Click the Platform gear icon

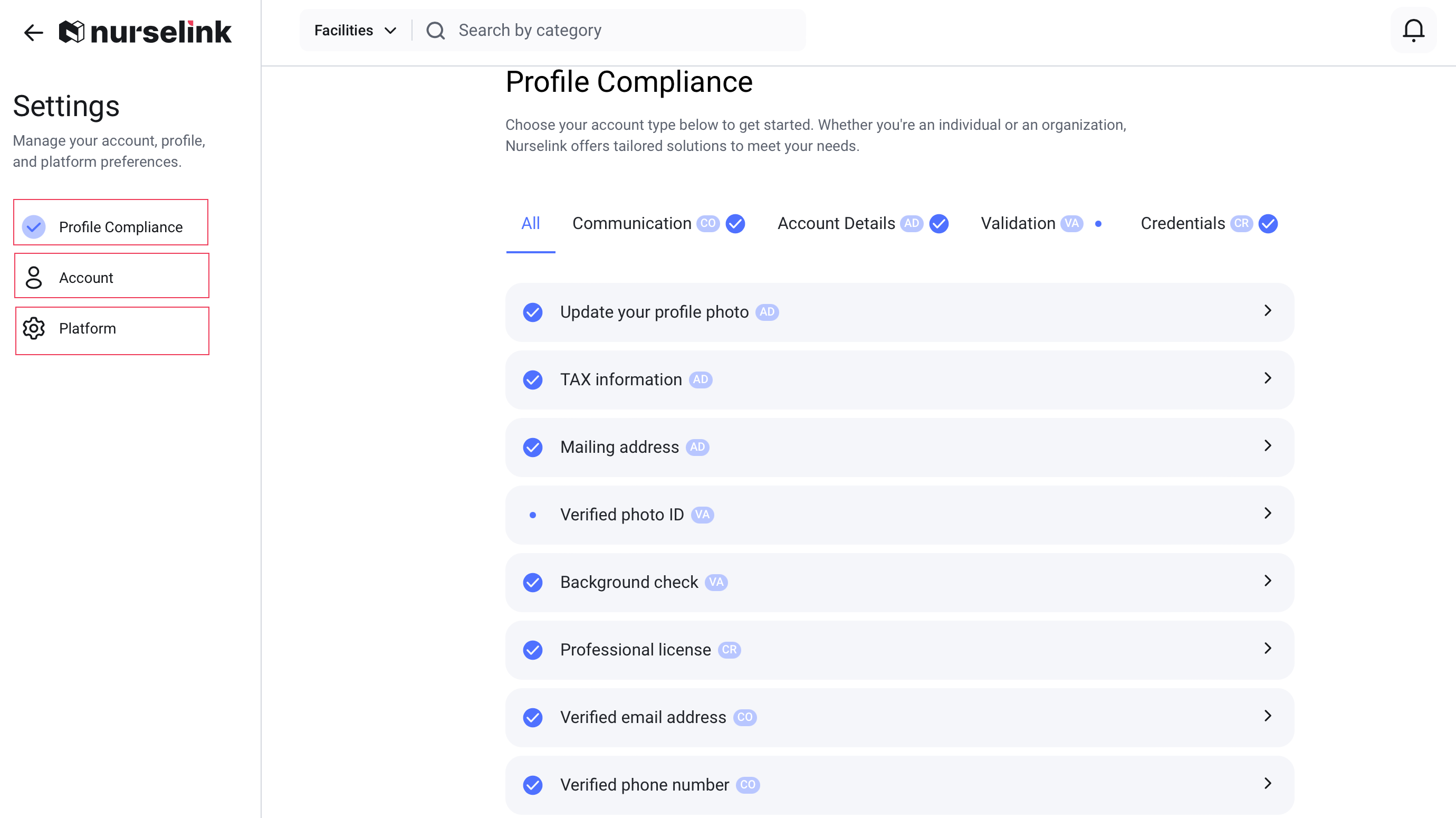click(34, 328)
